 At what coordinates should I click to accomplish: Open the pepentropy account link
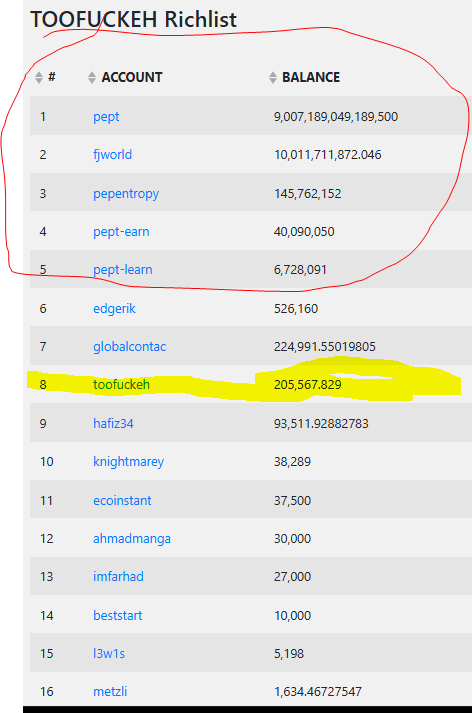point(126,194)
